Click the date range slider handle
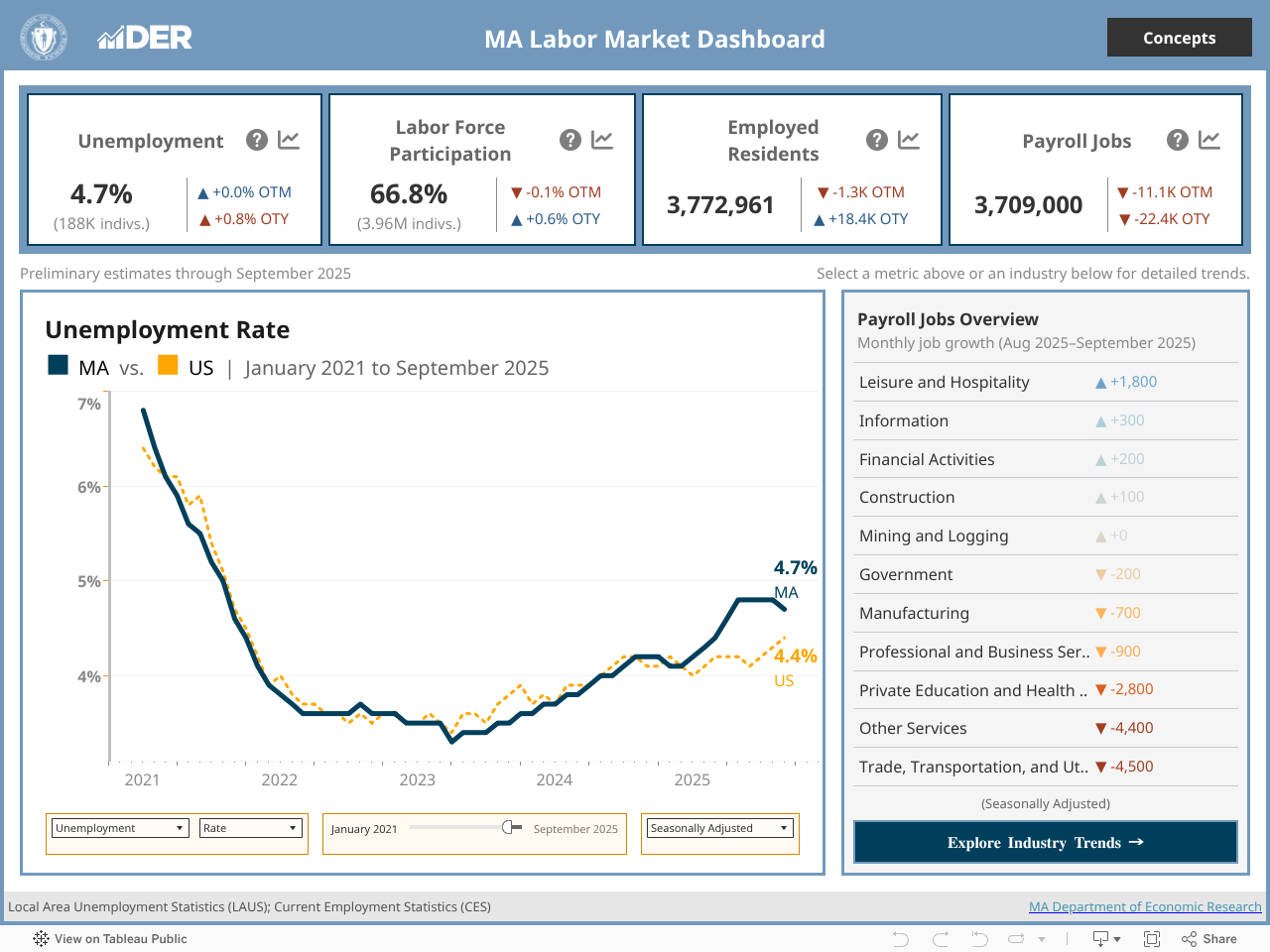 tap(510, 827)
